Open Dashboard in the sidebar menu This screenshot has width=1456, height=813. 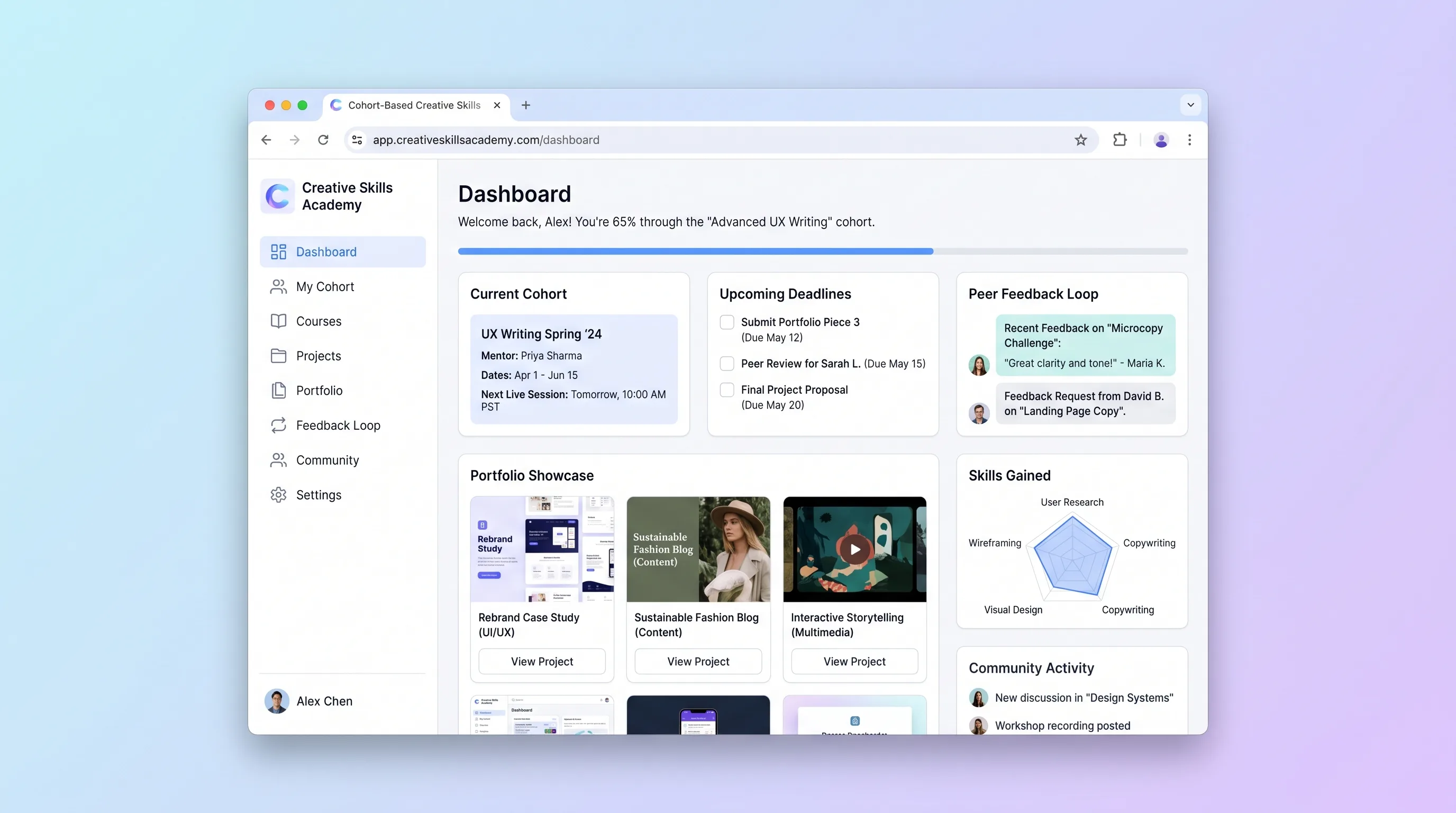[342, 251]
